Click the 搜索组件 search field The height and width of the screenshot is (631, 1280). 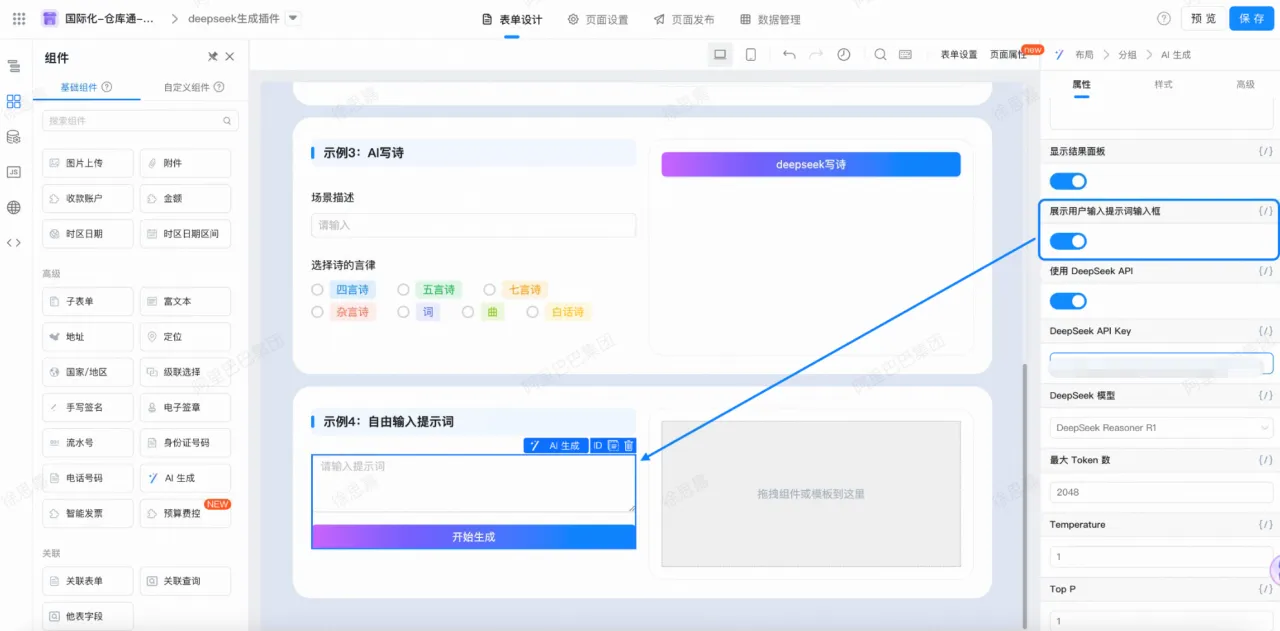point(140,121)
